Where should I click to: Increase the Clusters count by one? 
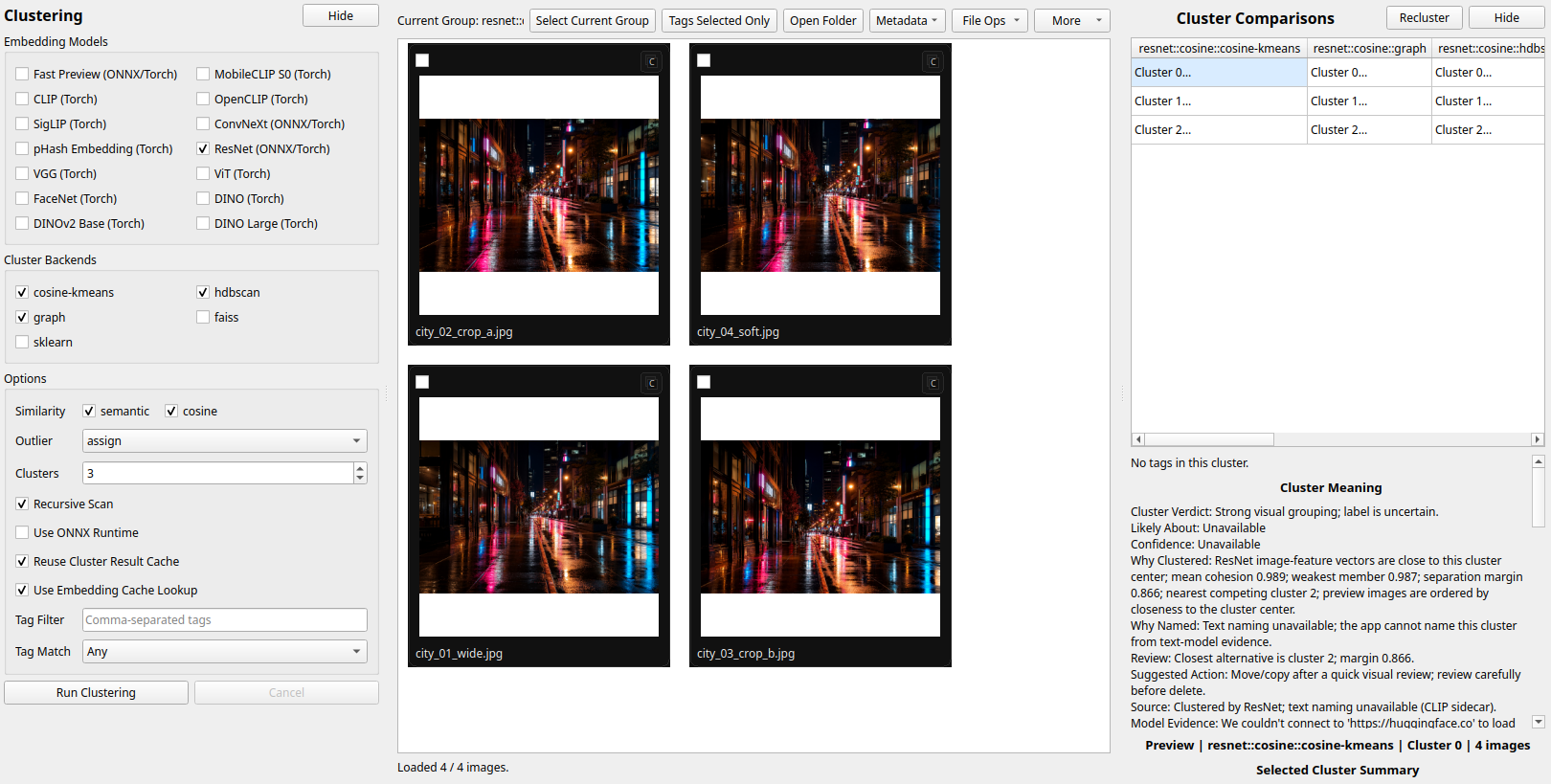click(x=360, y=468)
